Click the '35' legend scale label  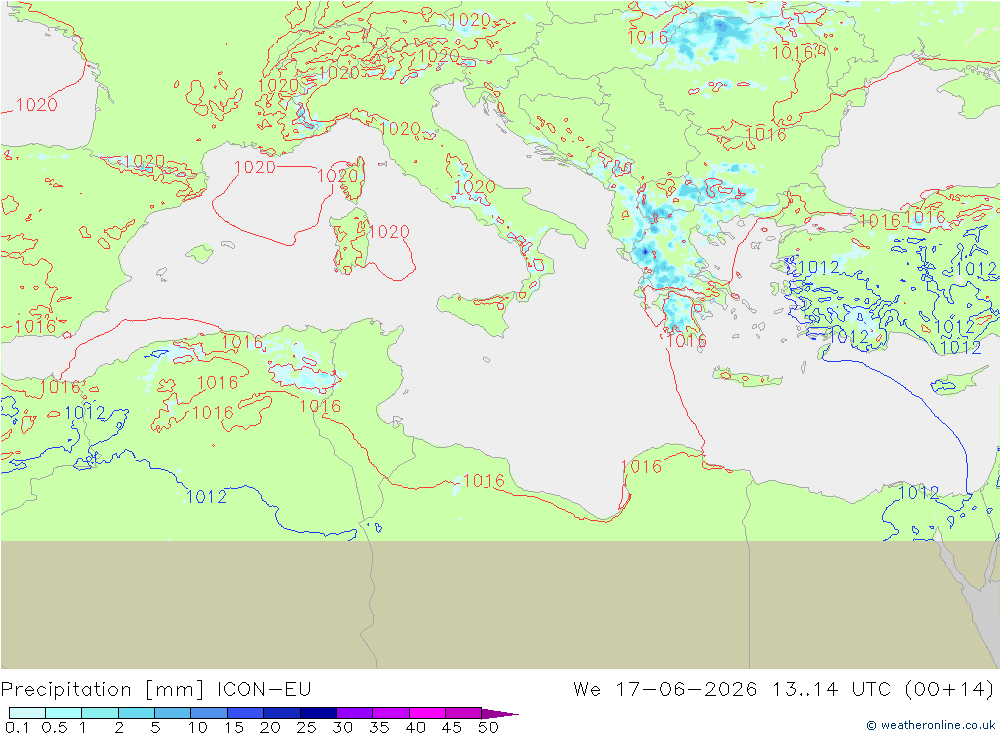(x=379, y=727)
